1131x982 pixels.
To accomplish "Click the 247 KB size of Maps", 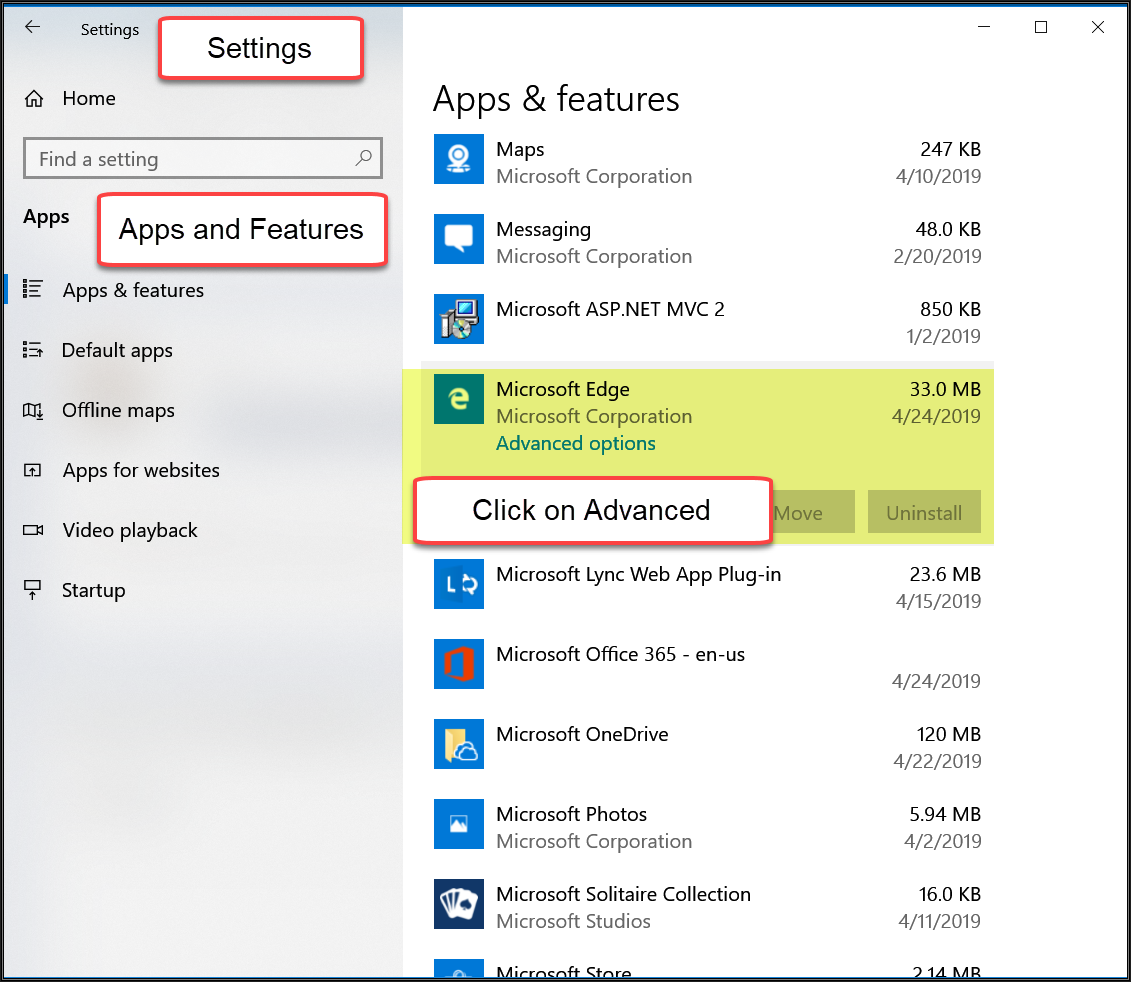I will click(950, 149).
